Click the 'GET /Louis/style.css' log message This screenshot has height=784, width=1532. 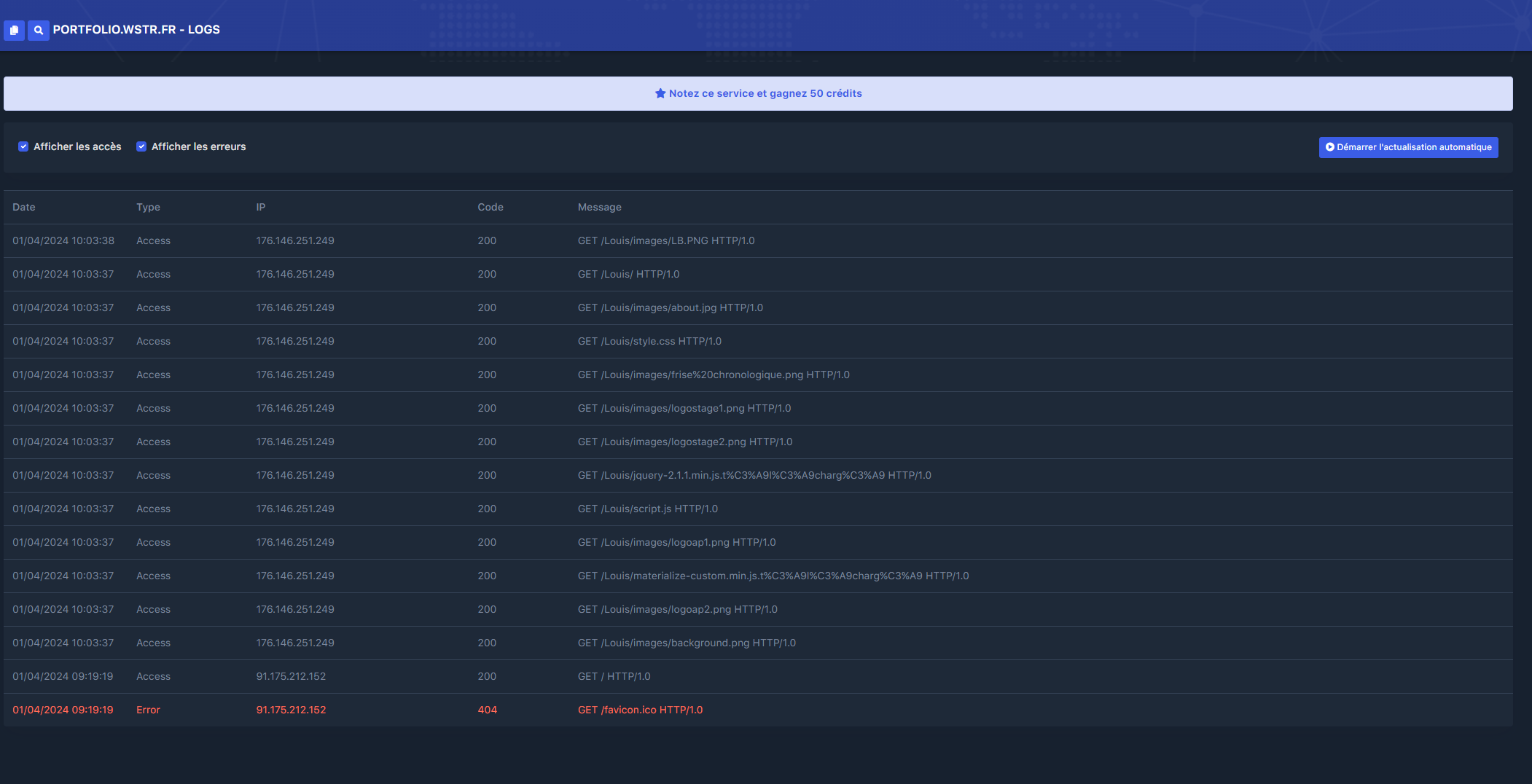[649, 341]
